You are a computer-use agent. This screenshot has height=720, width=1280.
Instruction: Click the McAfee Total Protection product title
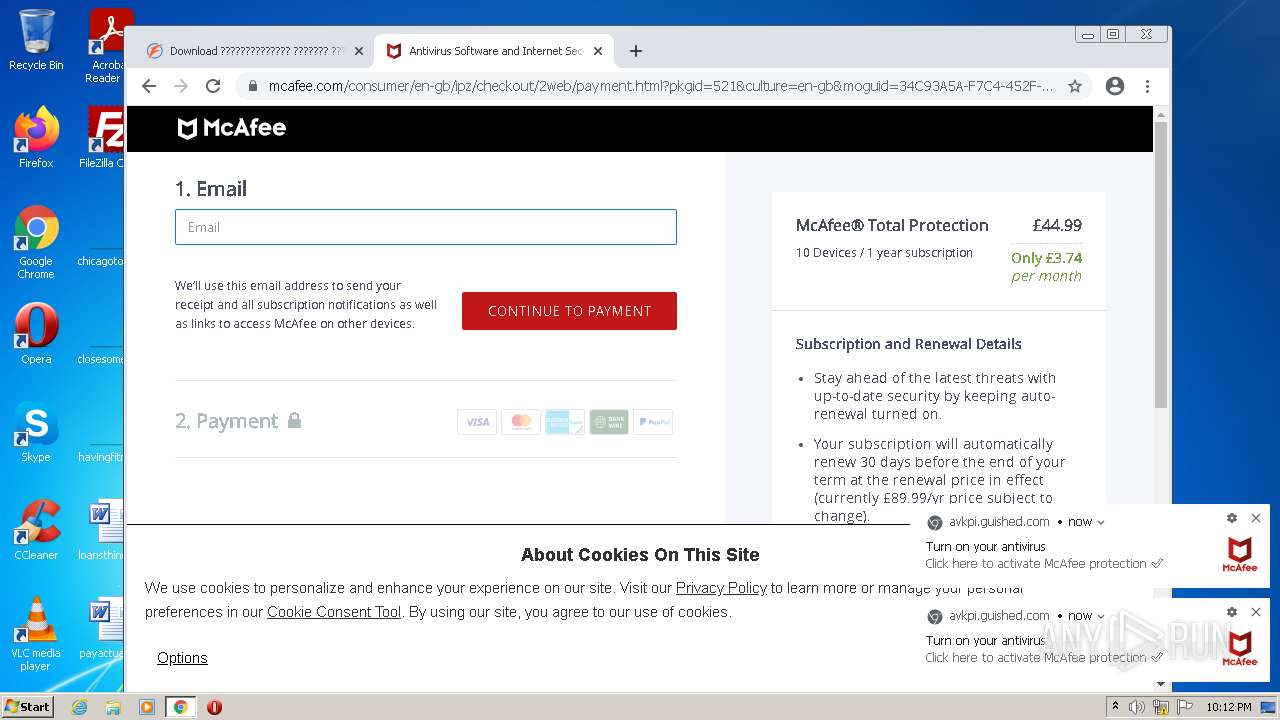pyautogui.click(x=892, y=225)
